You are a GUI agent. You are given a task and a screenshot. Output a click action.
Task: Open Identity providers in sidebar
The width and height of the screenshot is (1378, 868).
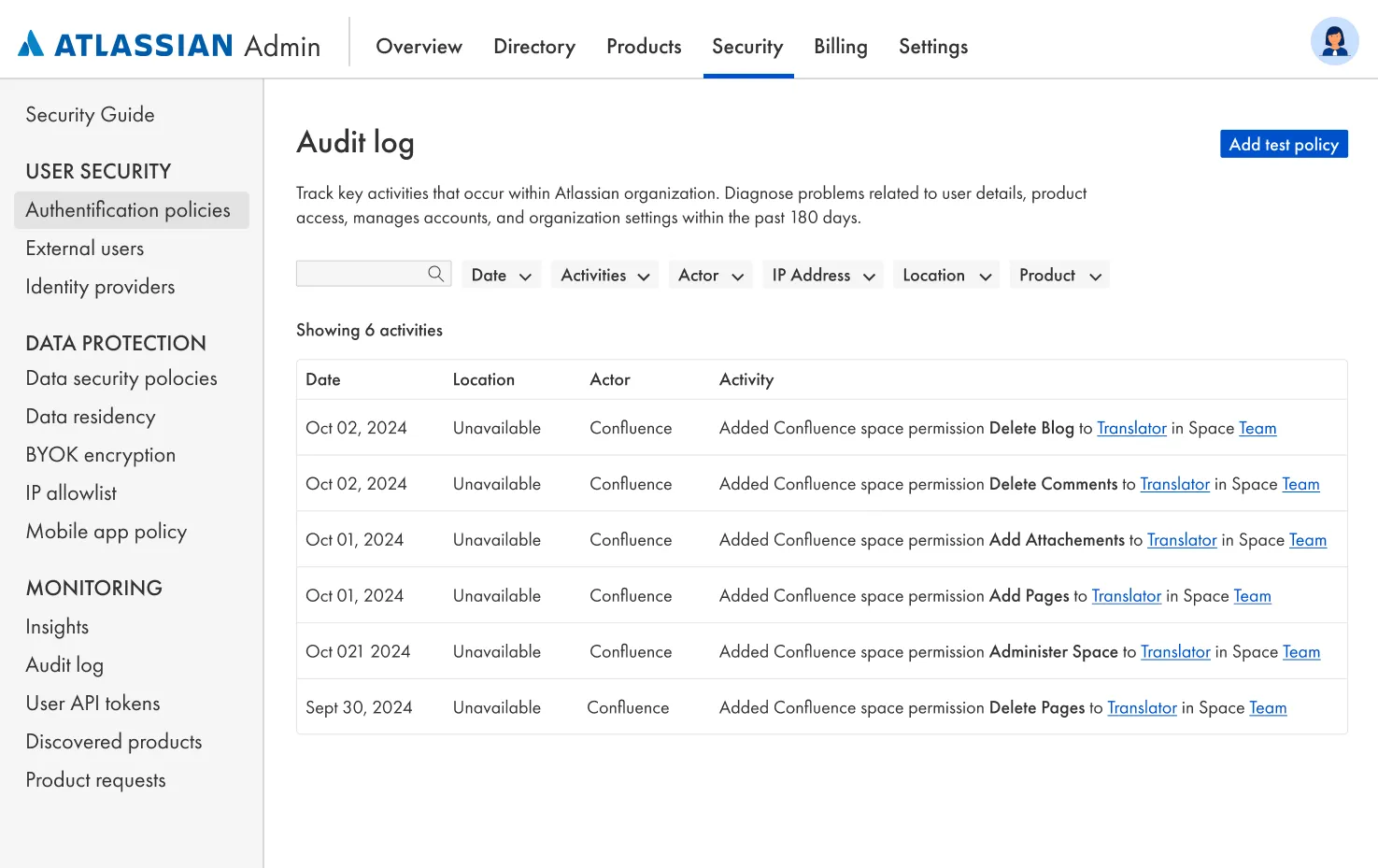[100, 287]
